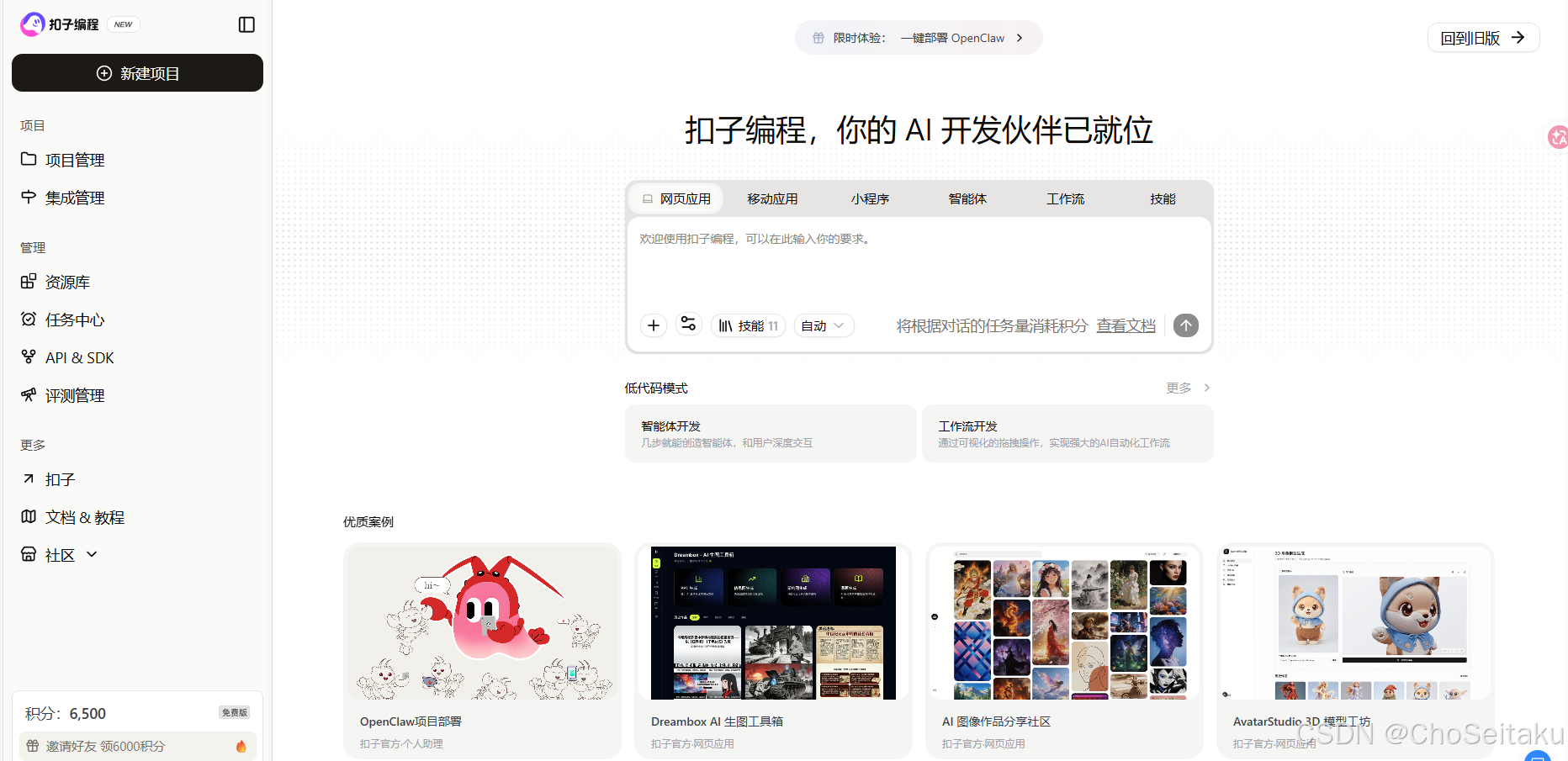Click the 免费版 badge
Image resolution: width=1568 pixels, height=761 pixels.
coord(235,713)
